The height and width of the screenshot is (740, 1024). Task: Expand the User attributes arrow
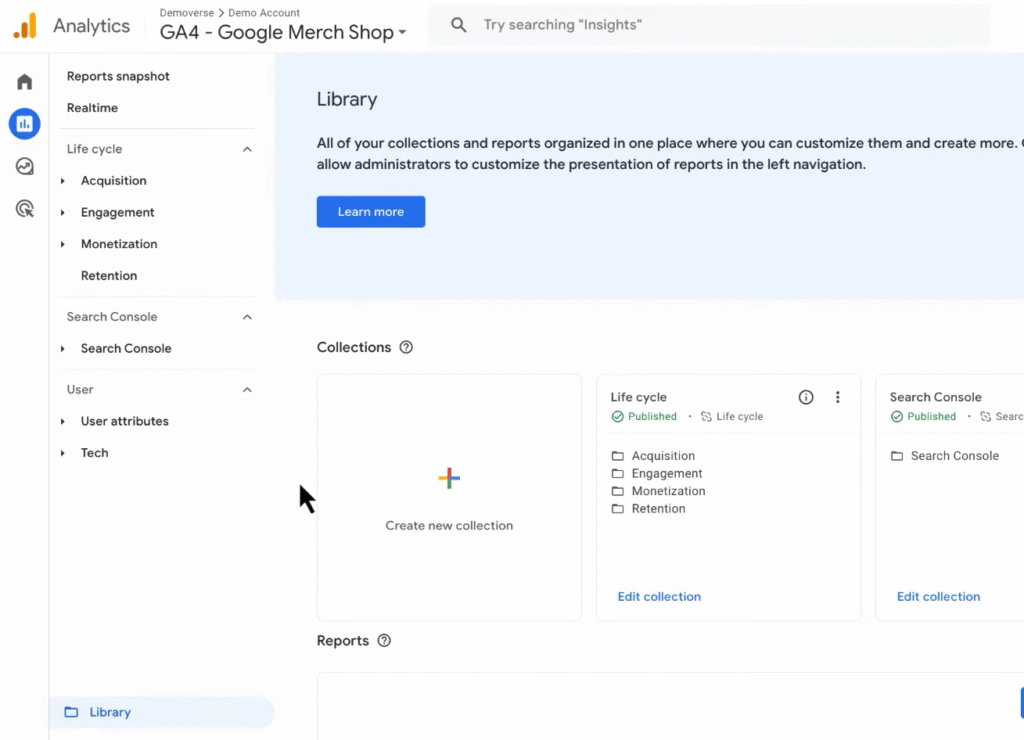[63, 421]
